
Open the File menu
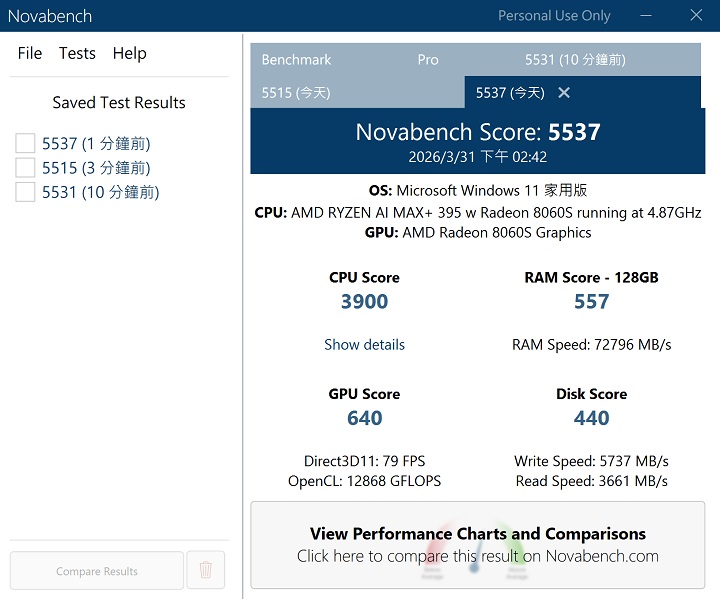pos(30,54)
